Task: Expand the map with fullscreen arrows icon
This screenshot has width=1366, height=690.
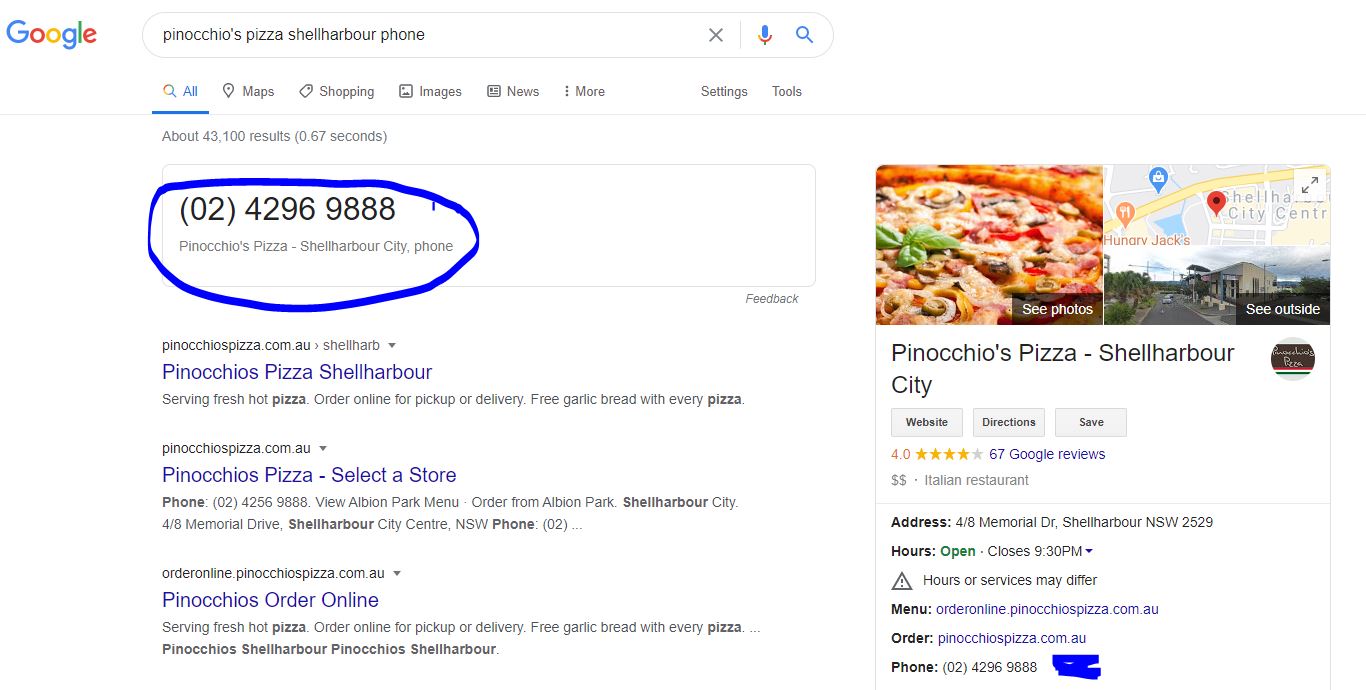Action: [1309, 185]
